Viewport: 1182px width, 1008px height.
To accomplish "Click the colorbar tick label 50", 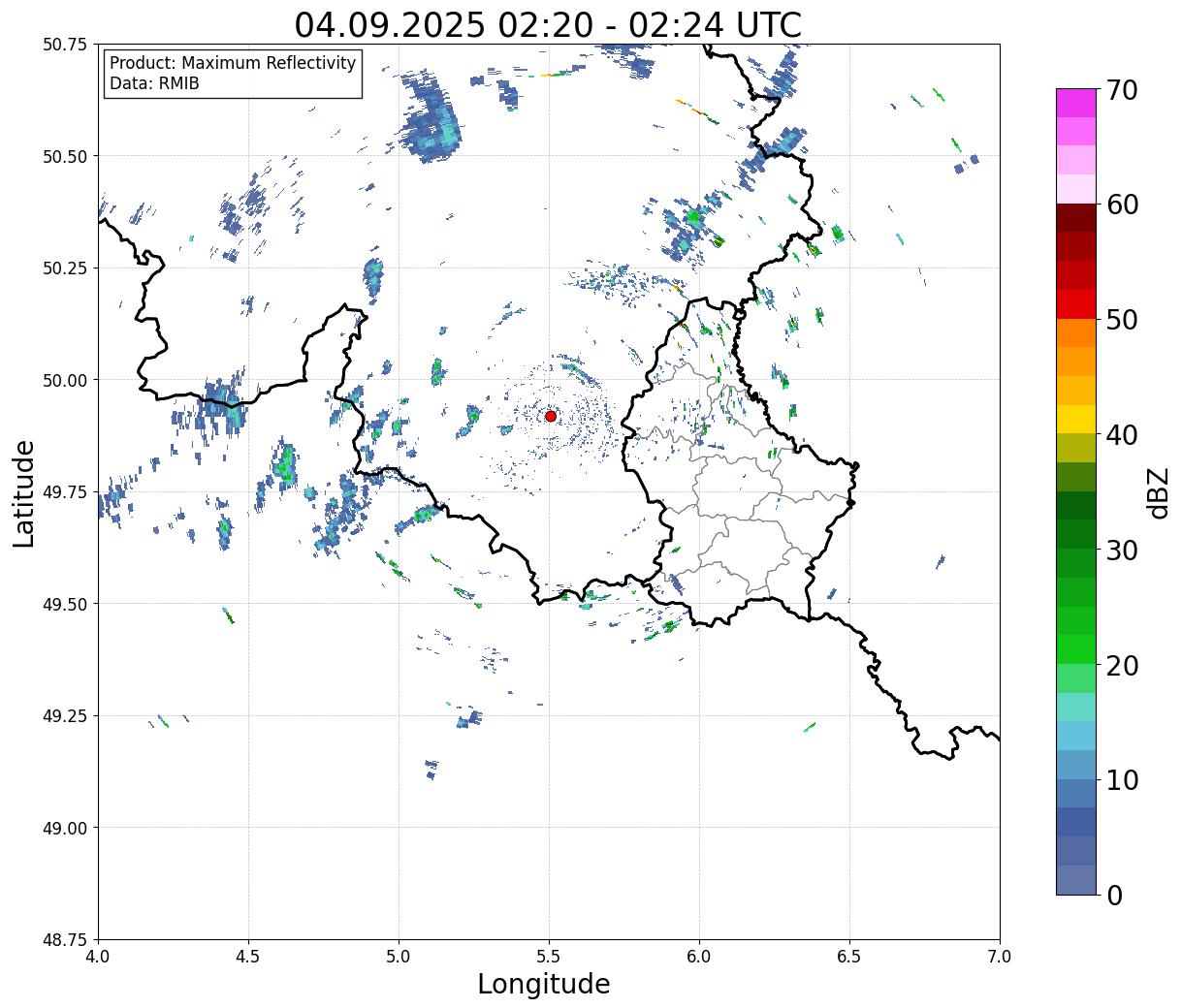I will [1121, 320].
